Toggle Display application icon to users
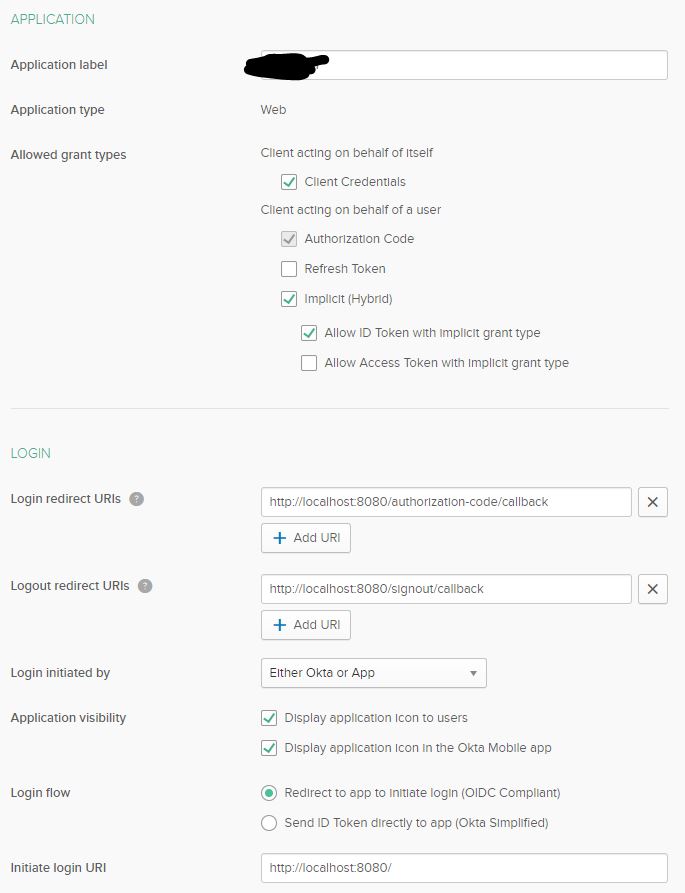Image resolution: width=685 pixels, height=893 pixels. (269, 718)
